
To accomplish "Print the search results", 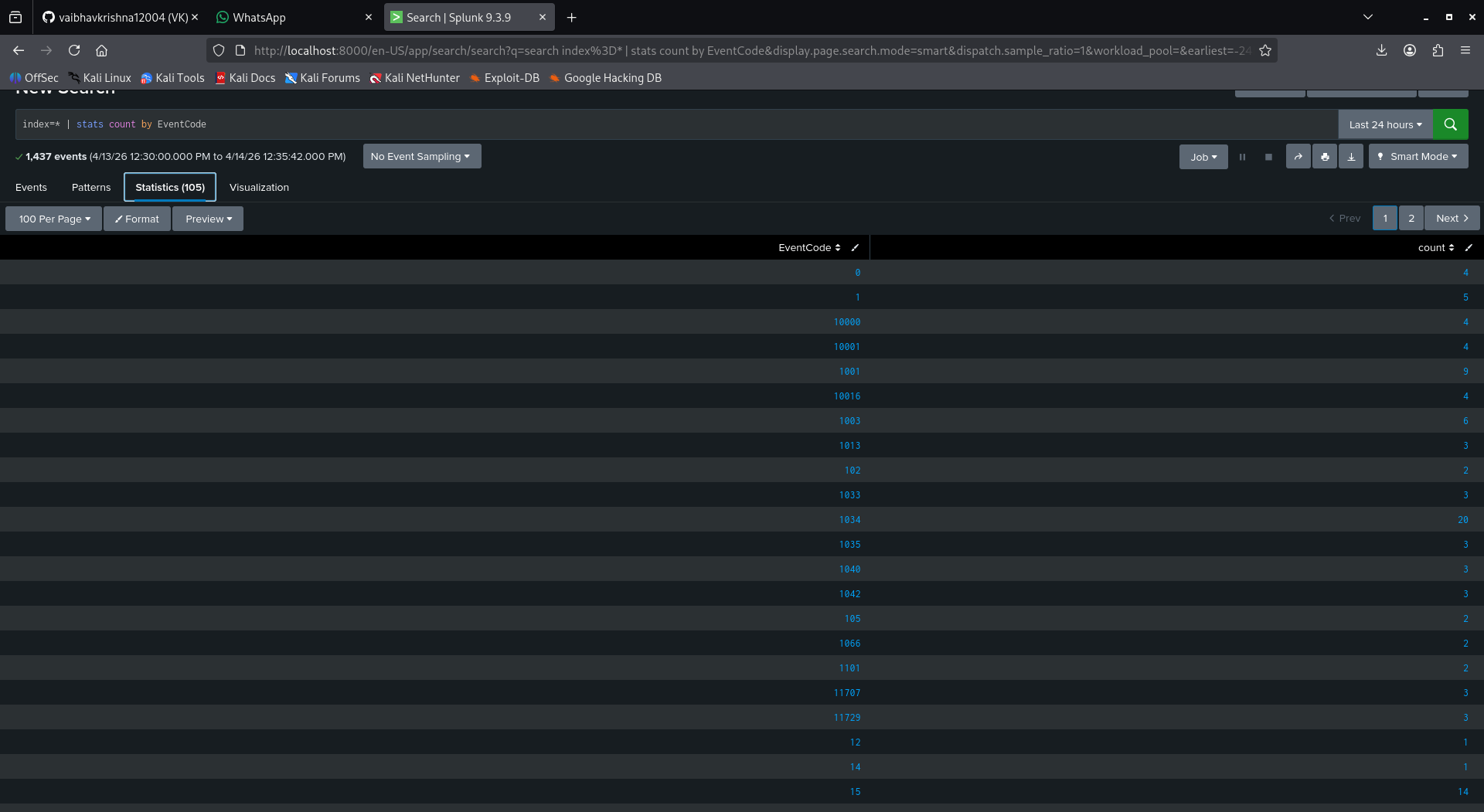I will tap(1325, 156).
